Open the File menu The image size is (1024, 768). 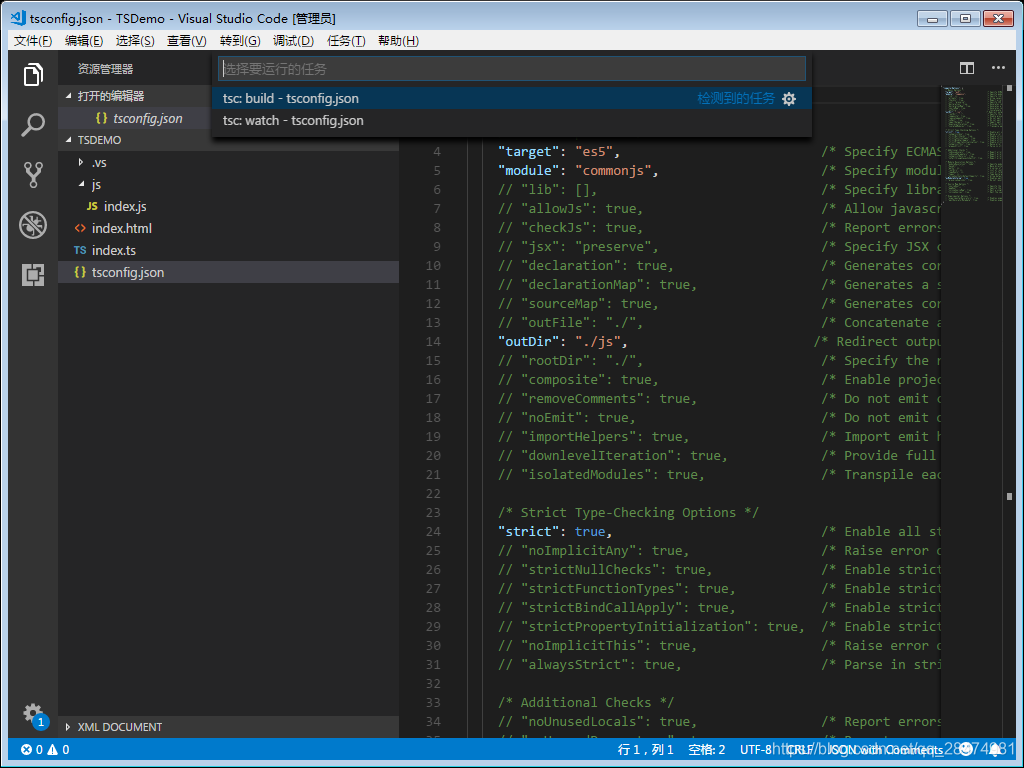33,40
